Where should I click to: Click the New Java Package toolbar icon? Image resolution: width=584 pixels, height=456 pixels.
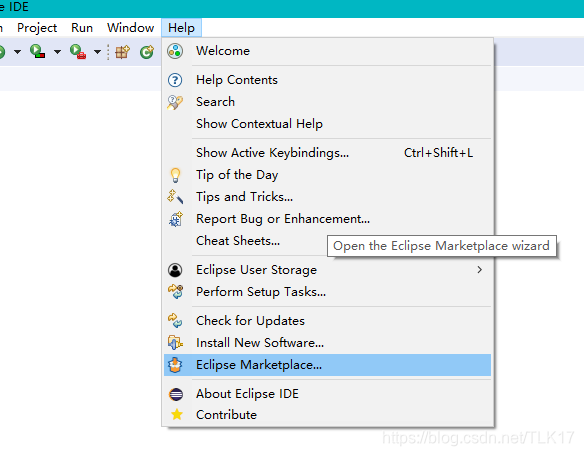122,52
